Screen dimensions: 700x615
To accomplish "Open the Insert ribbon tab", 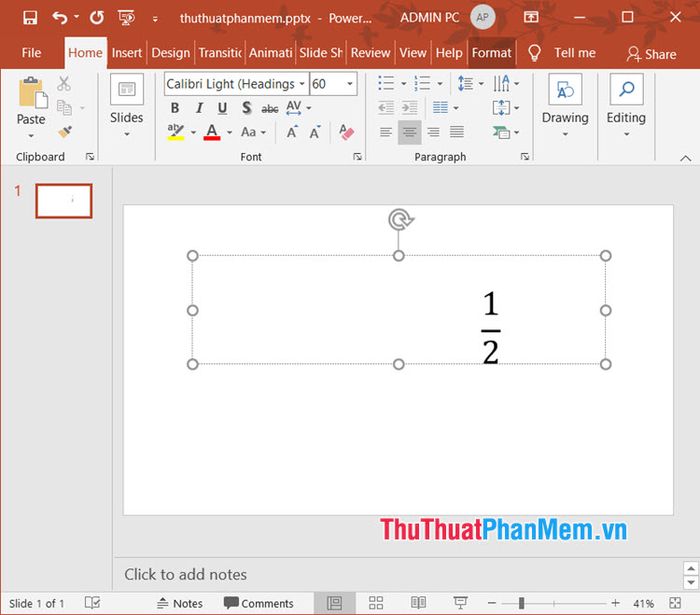I will point(127,53).
